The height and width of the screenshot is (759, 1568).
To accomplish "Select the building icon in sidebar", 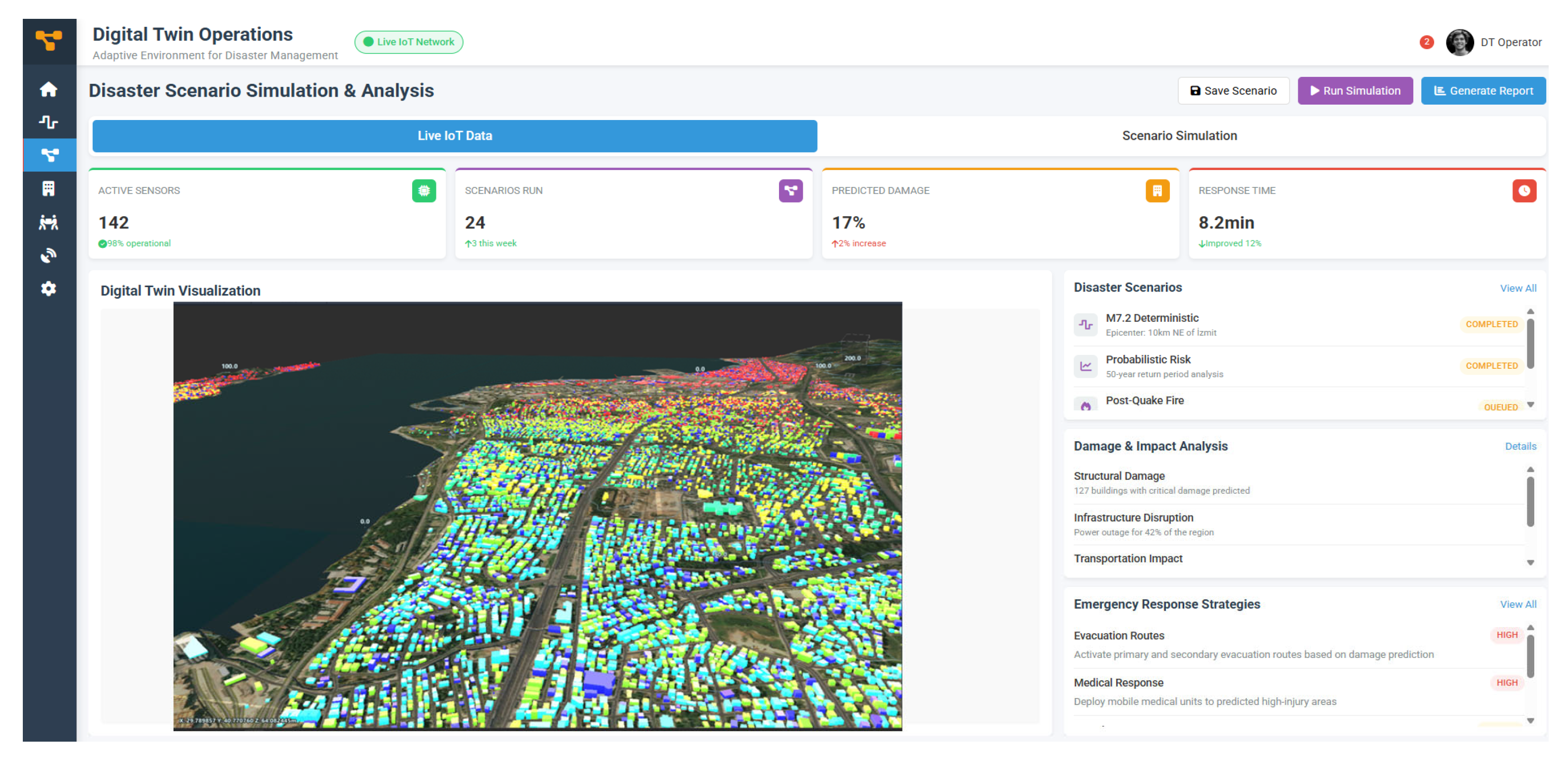I will (49, 189).
